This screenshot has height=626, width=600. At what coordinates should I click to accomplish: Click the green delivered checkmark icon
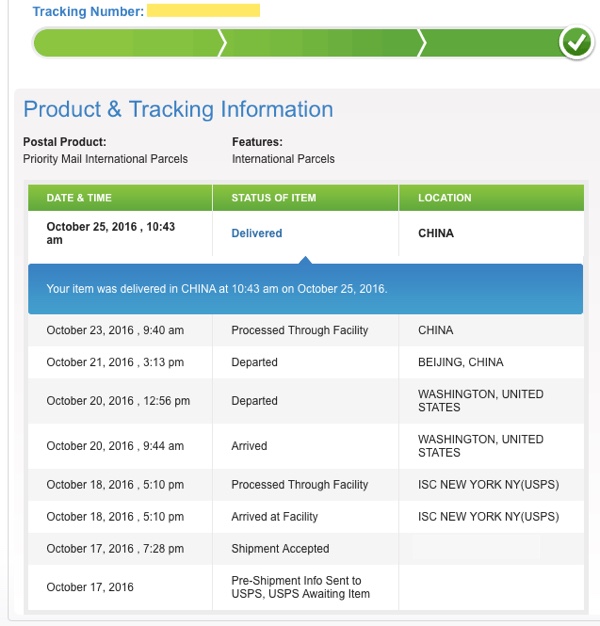[x=576, y=42]
